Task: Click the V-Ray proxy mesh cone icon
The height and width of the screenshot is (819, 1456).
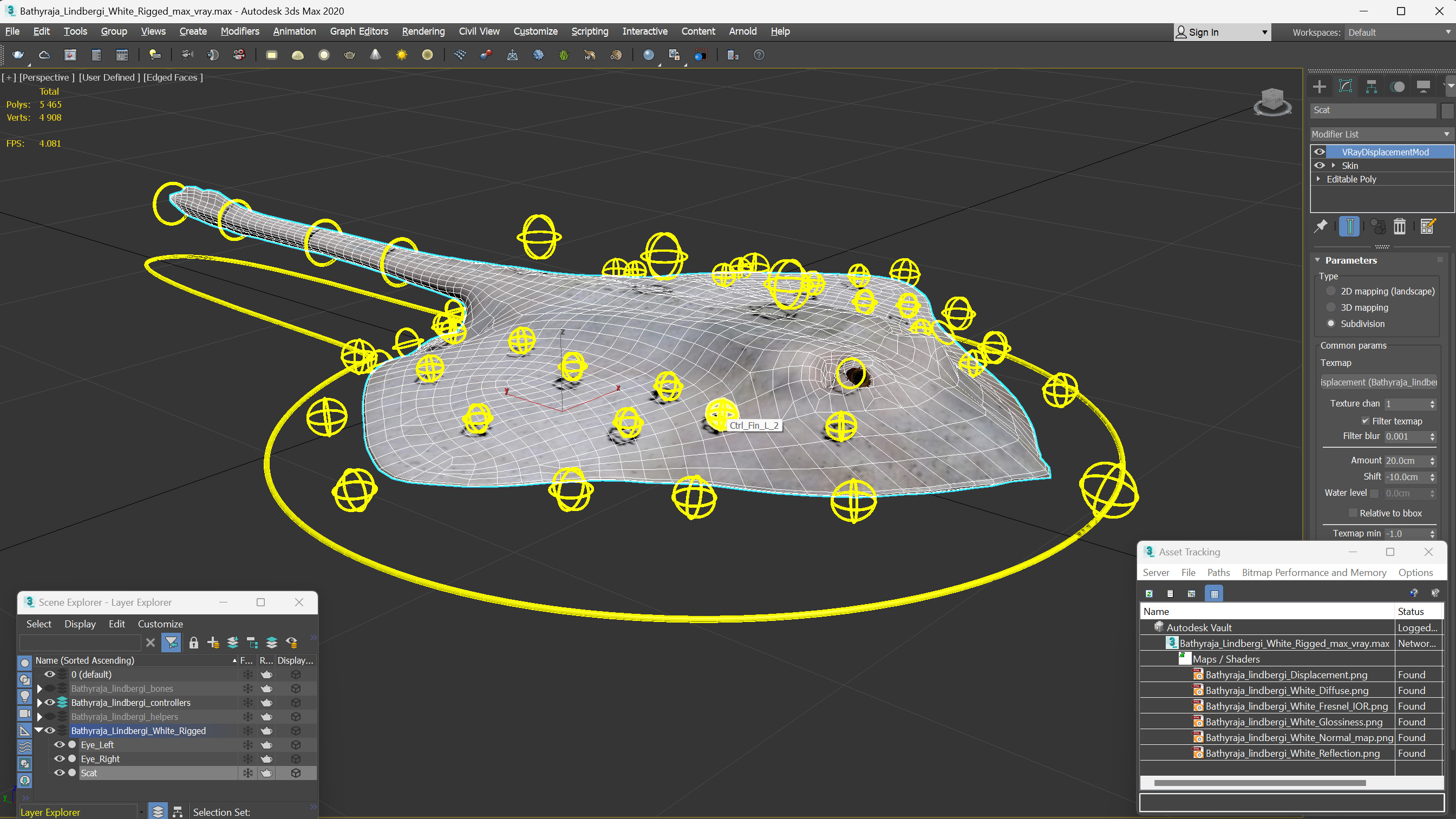Action: 375,55
